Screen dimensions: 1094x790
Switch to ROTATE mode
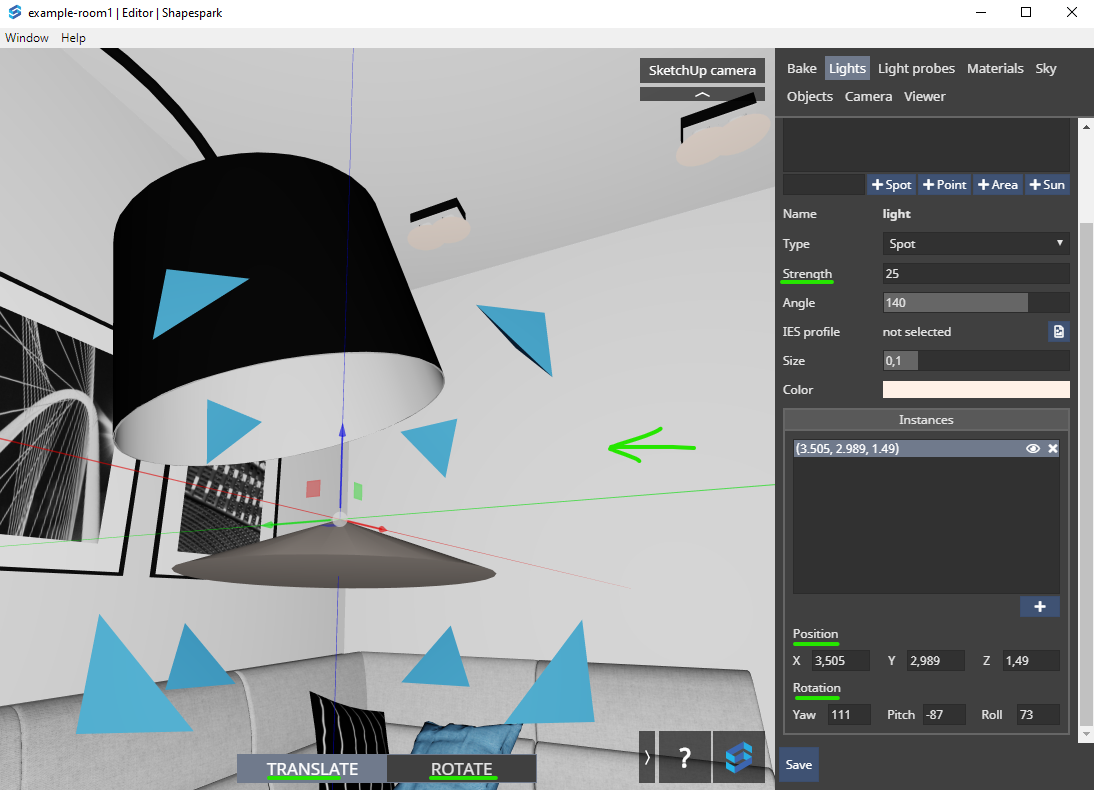(461, 768)
